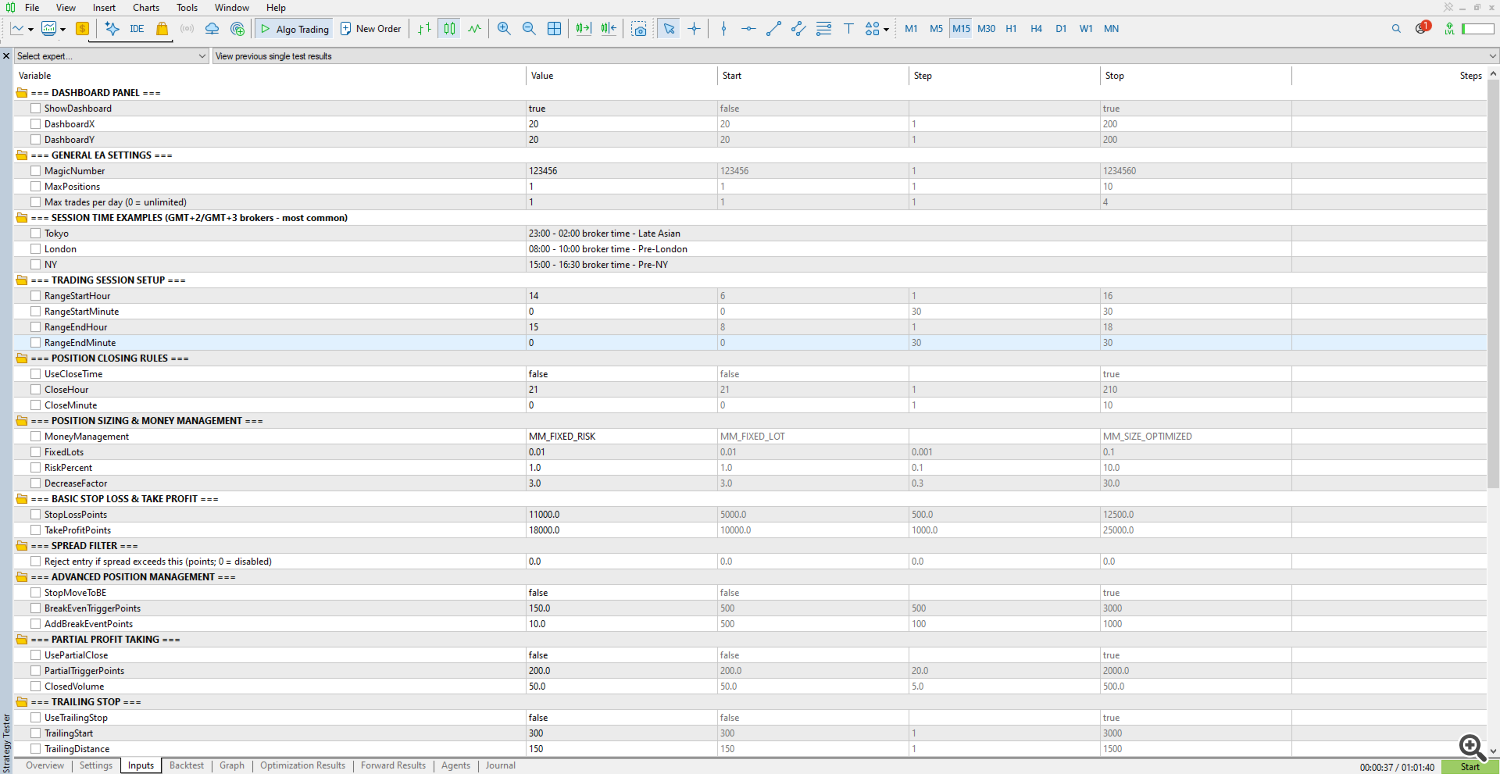Open the search magnifier icon
Viewport: 1500px width, 774px height.
(x=1396, y=29)
